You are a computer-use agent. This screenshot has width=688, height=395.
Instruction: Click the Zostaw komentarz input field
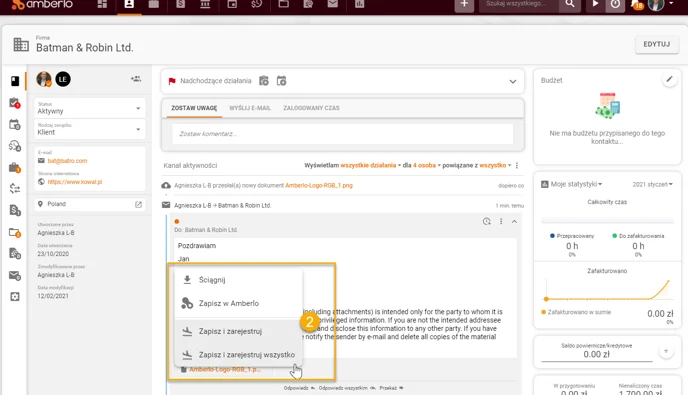(x=342, y=134)
